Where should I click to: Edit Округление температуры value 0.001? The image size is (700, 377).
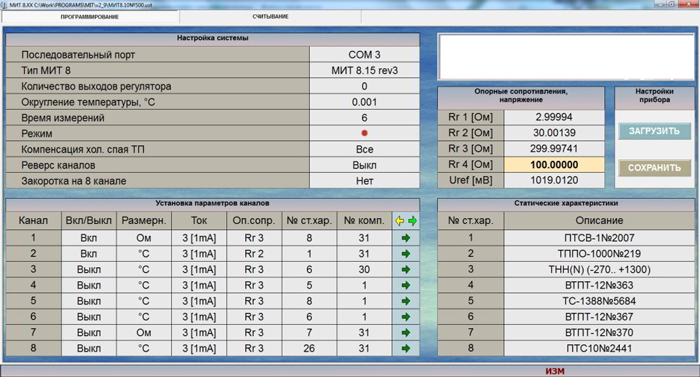tap(364, 102)
